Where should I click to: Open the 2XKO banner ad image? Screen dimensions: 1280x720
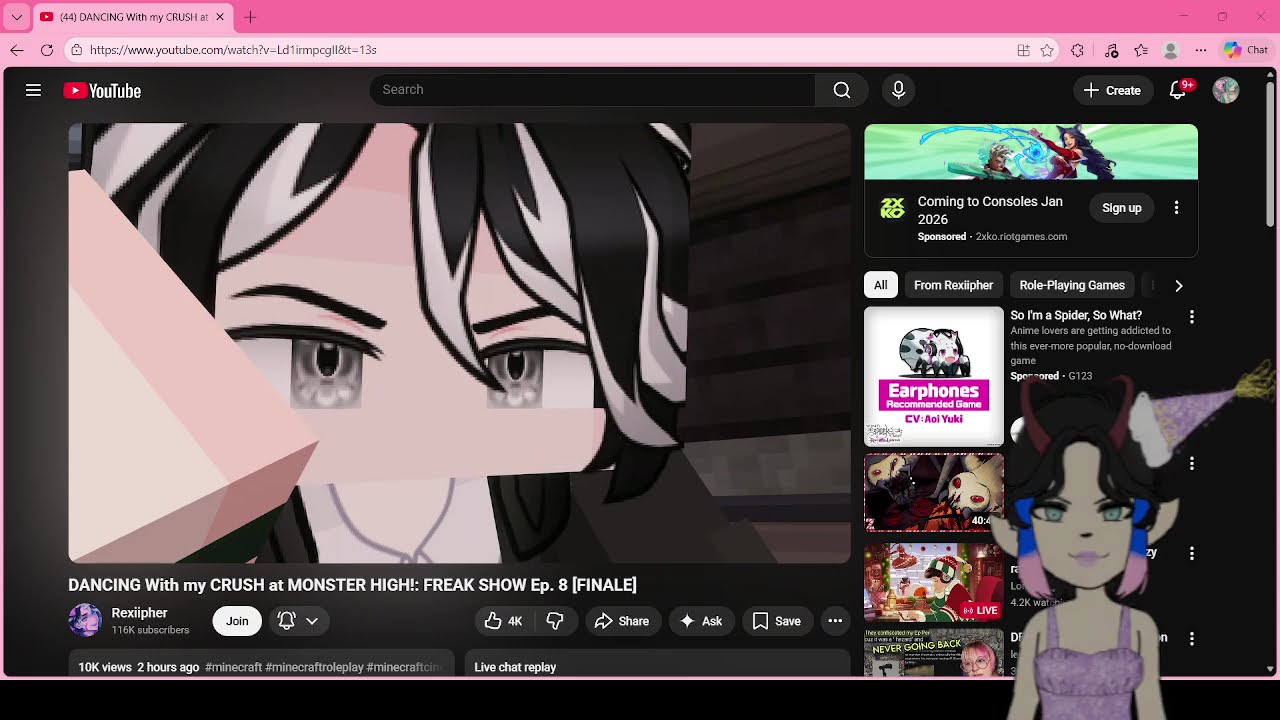pyautogui.click(x=1031, y=152)
